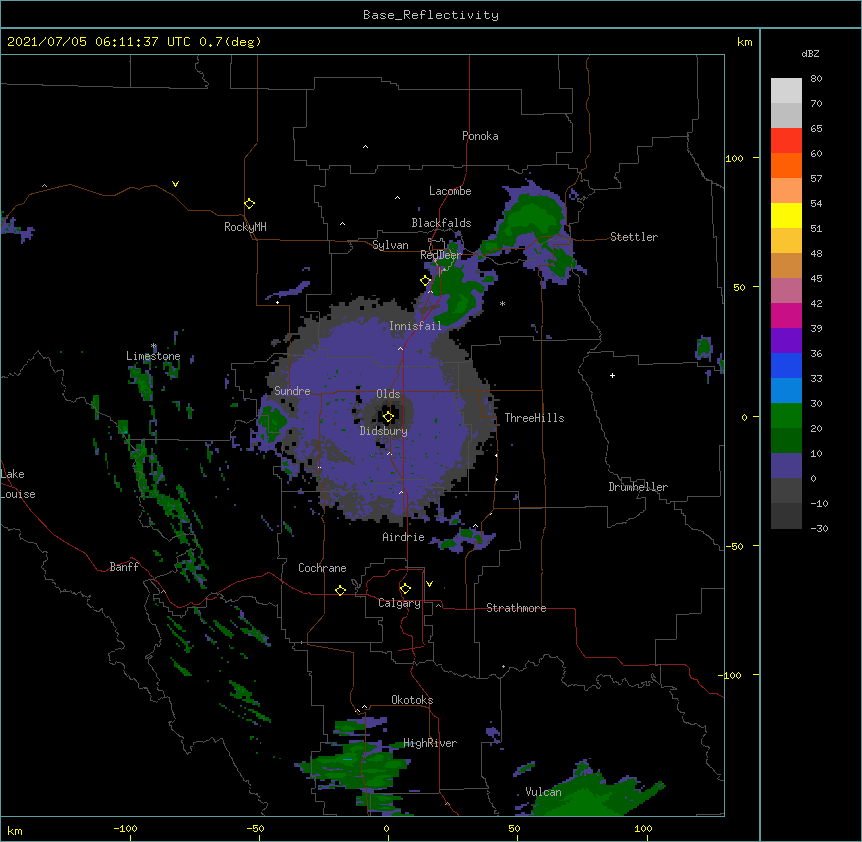862x842 pixels.
Task: Click the yellow station marker near RockyMH
Action: [x=250, y=204]
